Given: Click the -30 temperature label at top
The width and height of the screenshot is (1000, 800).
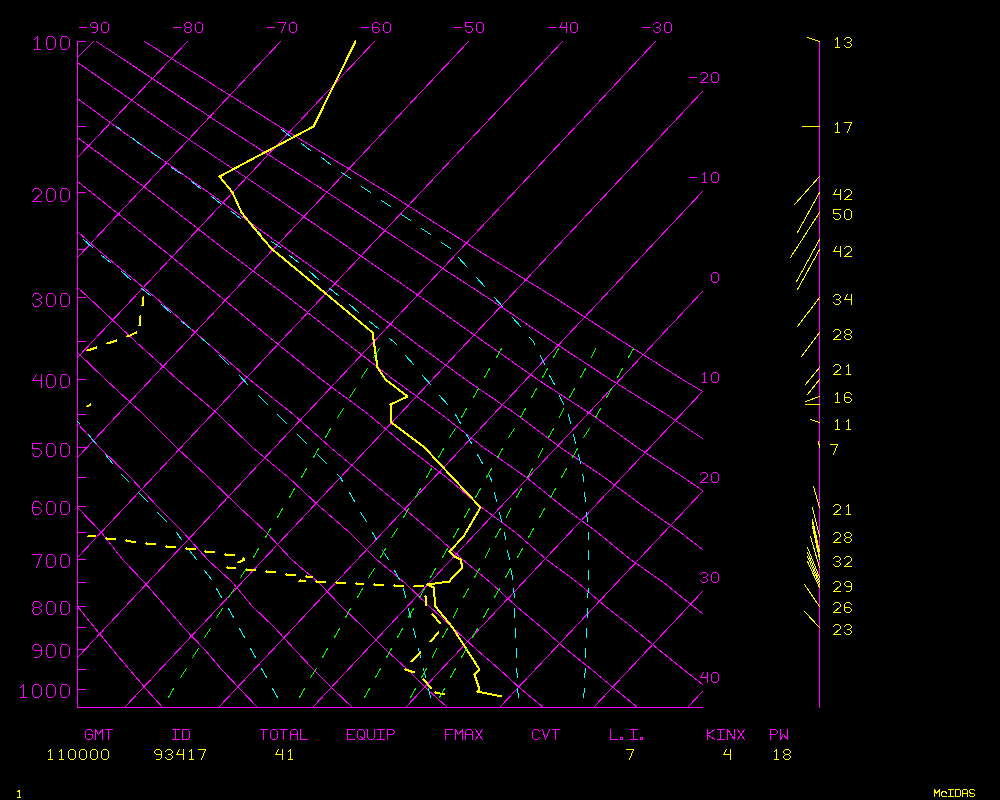Looking at the screenshot, I should click(x=656, y=28).
